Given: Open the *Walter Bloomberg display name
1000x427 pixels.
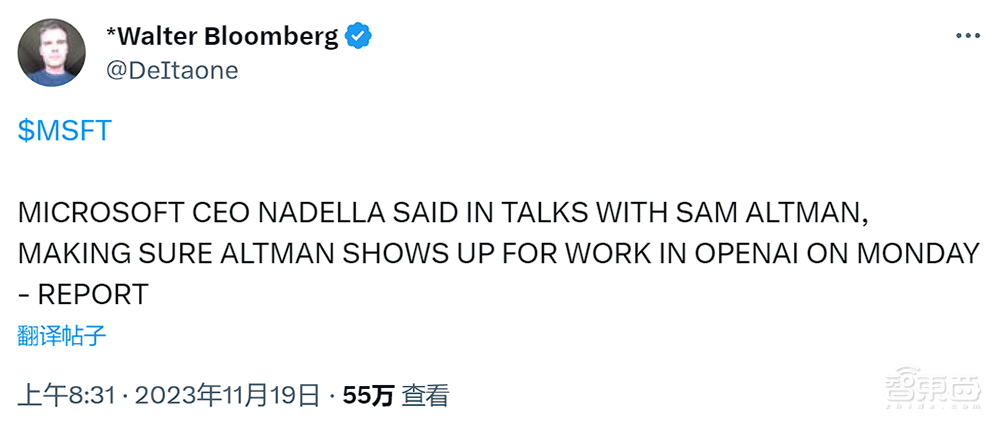Looking at the screenshot, I should pos(223,37).
